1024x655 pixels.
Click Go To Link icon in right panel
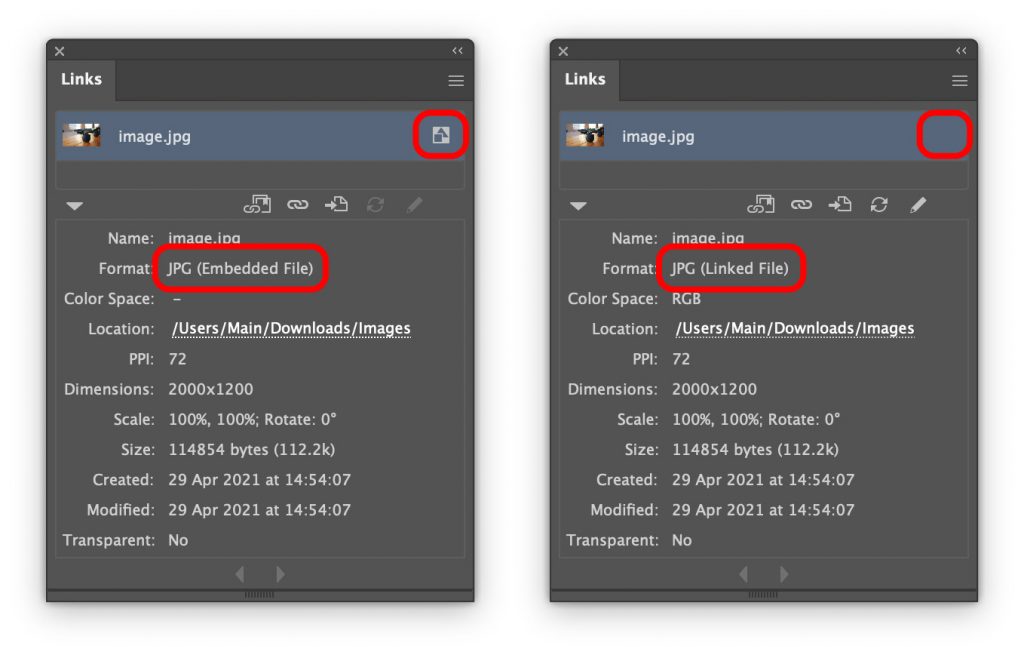click(840, 204)
